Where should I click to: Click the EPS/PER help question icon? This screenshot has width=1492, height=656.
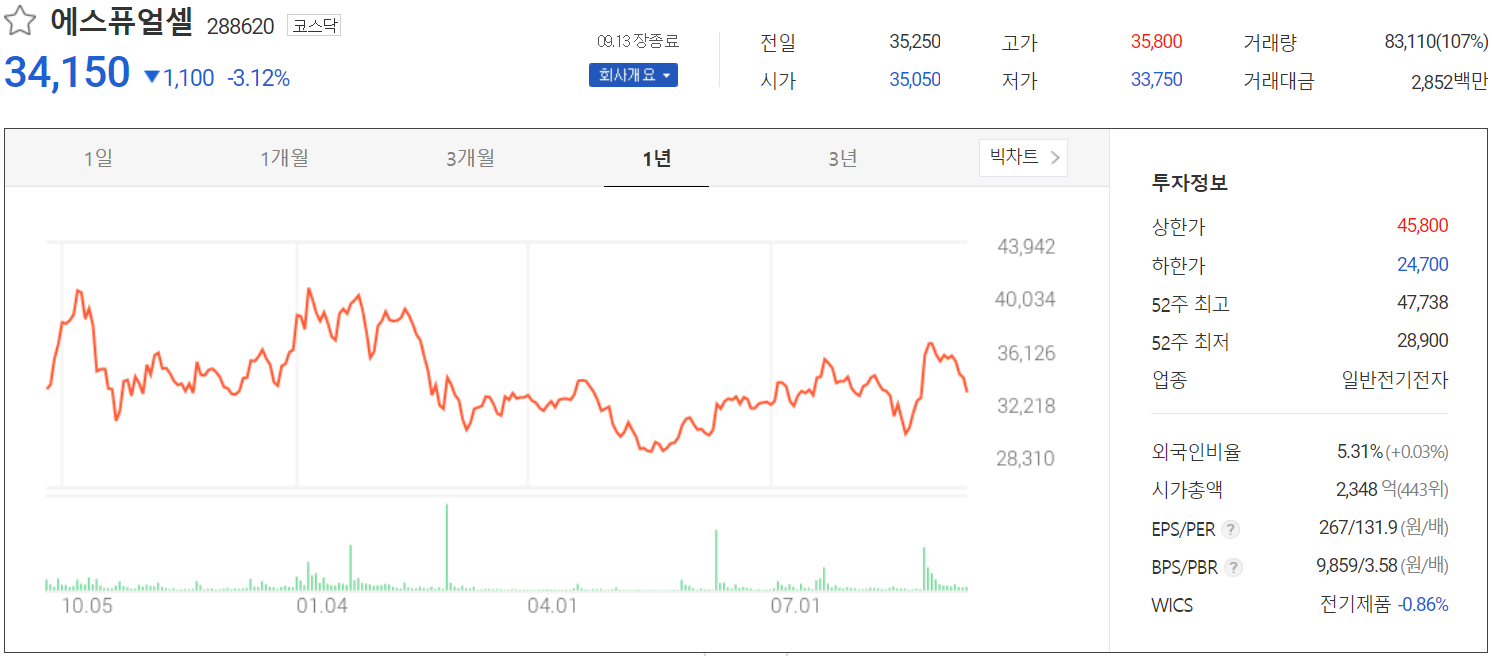(1231, 529)
